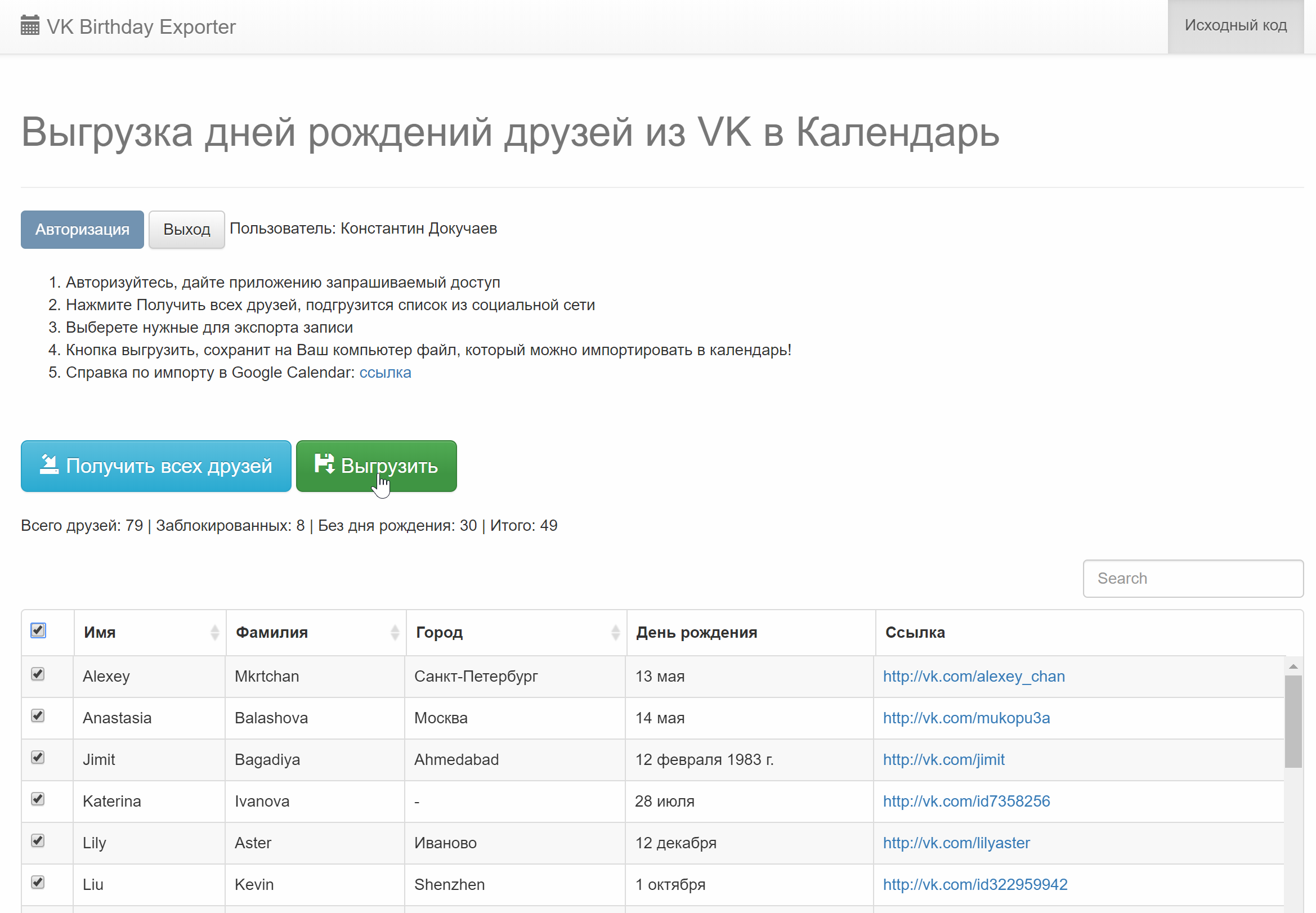
Task: Uncheck the Jimit Bagadiya row checkbox
Action: [38, 758]
